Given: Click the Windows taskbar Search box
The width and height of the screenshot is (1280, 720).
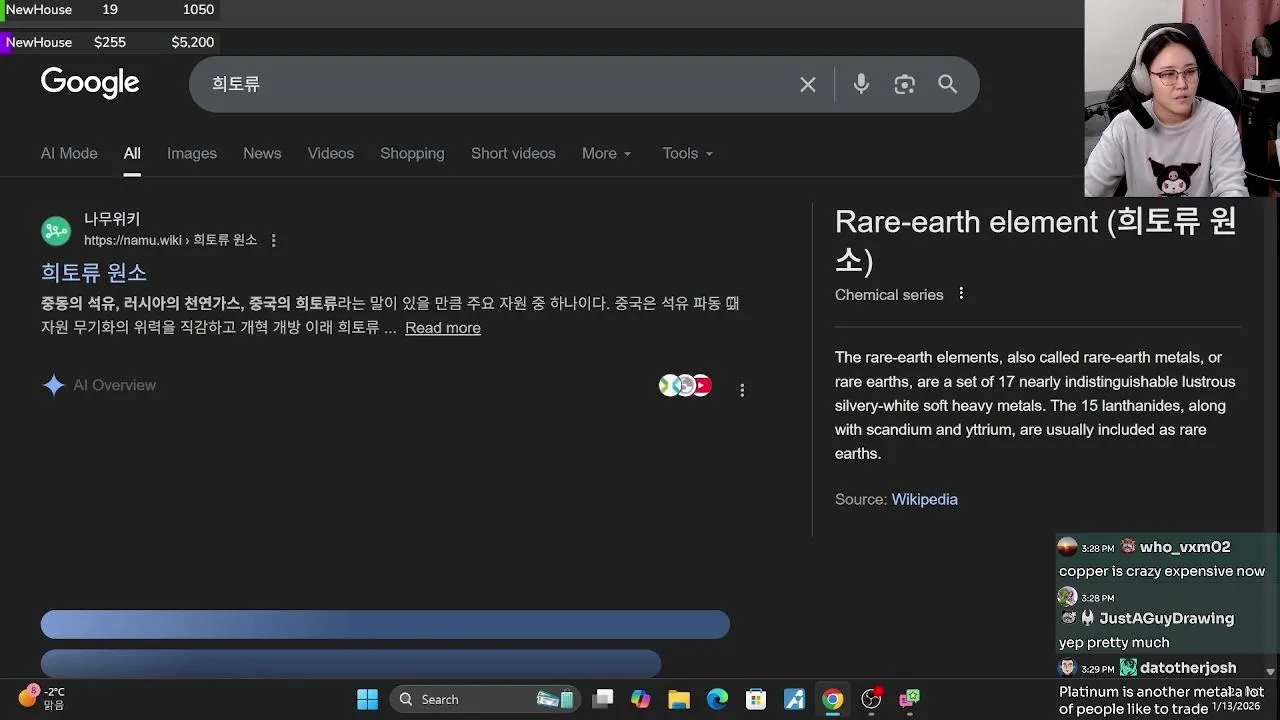Looking at the screenshot, I should [x=485, y=699].
